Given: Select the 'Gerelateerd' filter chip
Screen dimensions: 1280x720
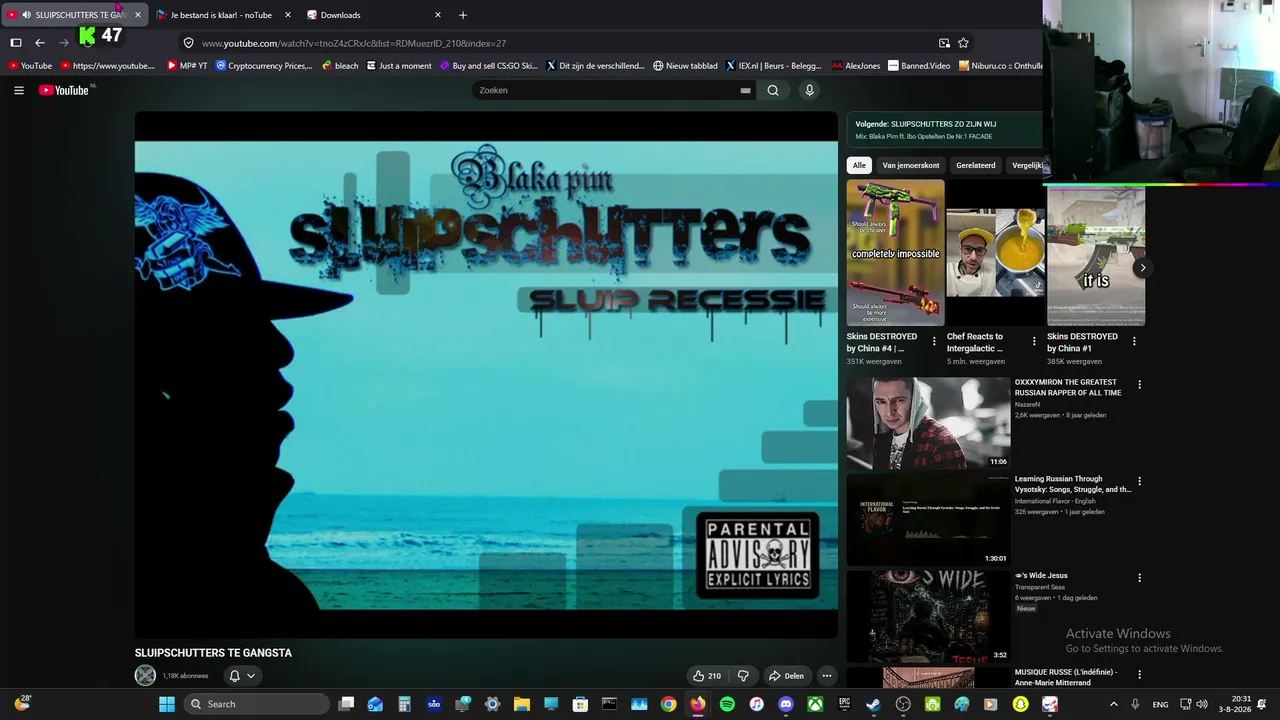Looking at the screenshot, I should coord(976,165).
